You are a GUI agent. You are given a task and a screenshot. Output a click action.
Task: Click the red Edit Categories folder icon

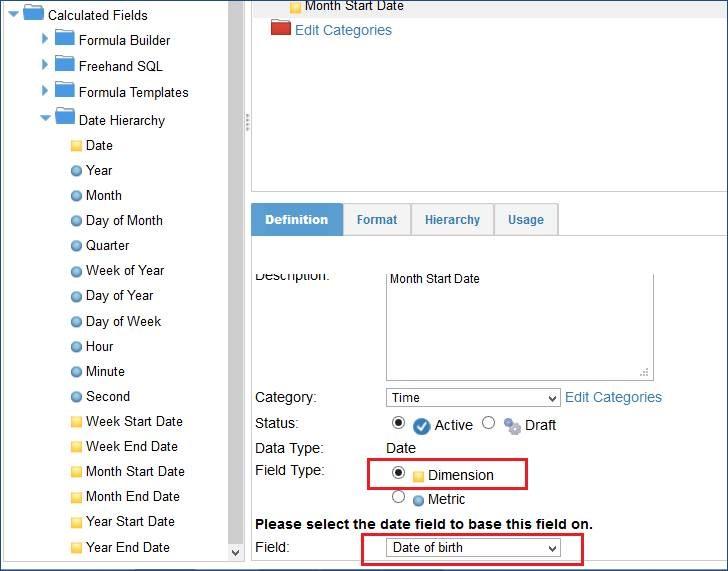point(280,27)
